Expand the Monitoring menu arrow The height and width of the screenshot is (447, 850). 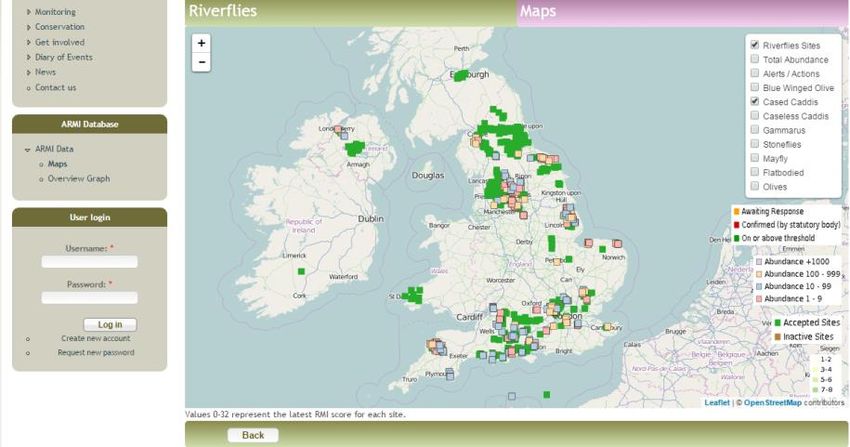[28, 12]
